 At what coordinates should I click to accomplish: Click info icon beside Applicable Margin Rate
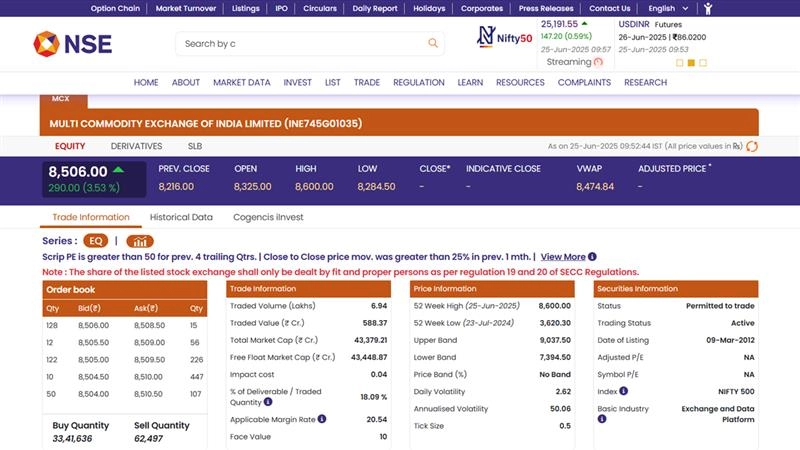pos(322,419)
